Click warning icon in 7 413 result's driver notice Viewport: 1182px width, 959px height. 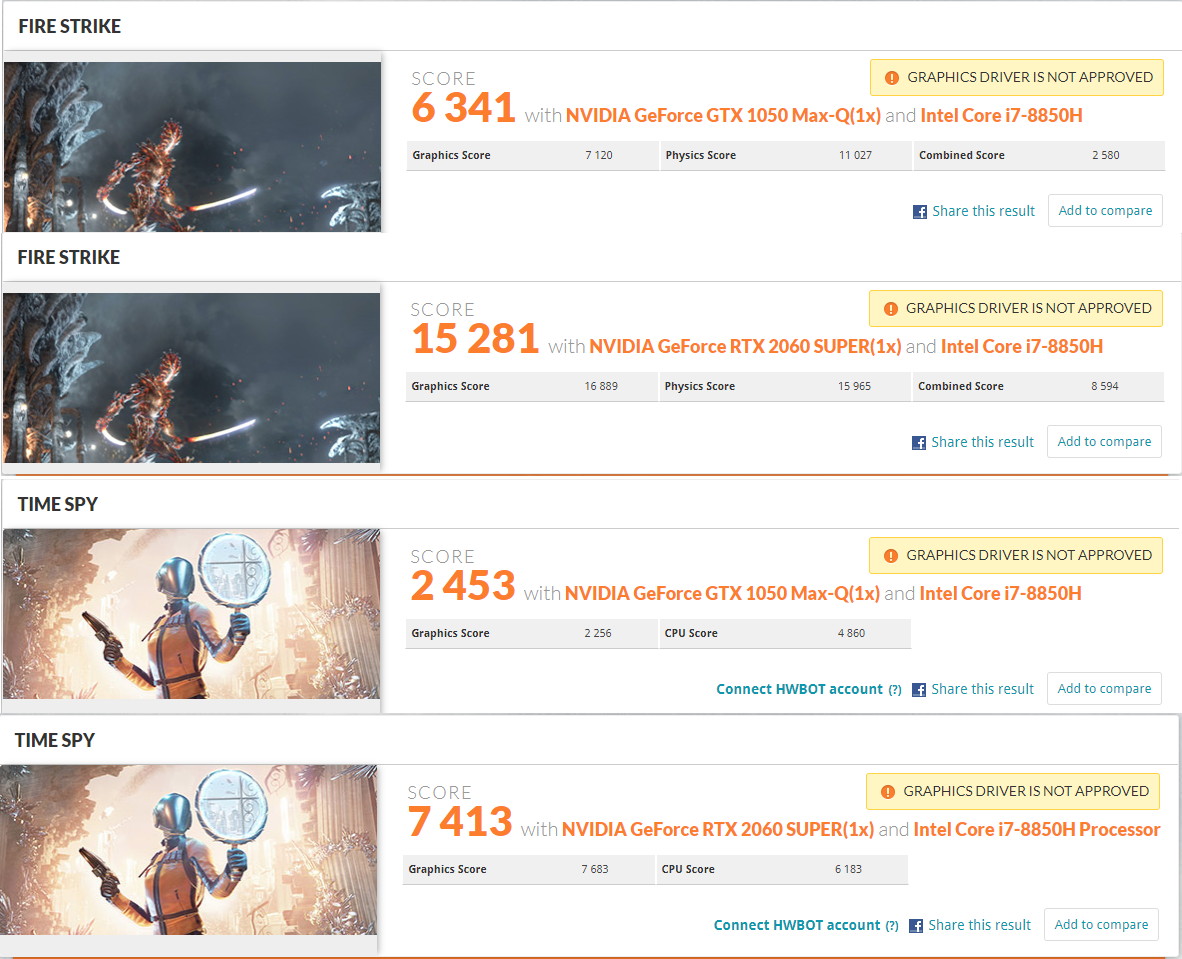click(887, 792)
